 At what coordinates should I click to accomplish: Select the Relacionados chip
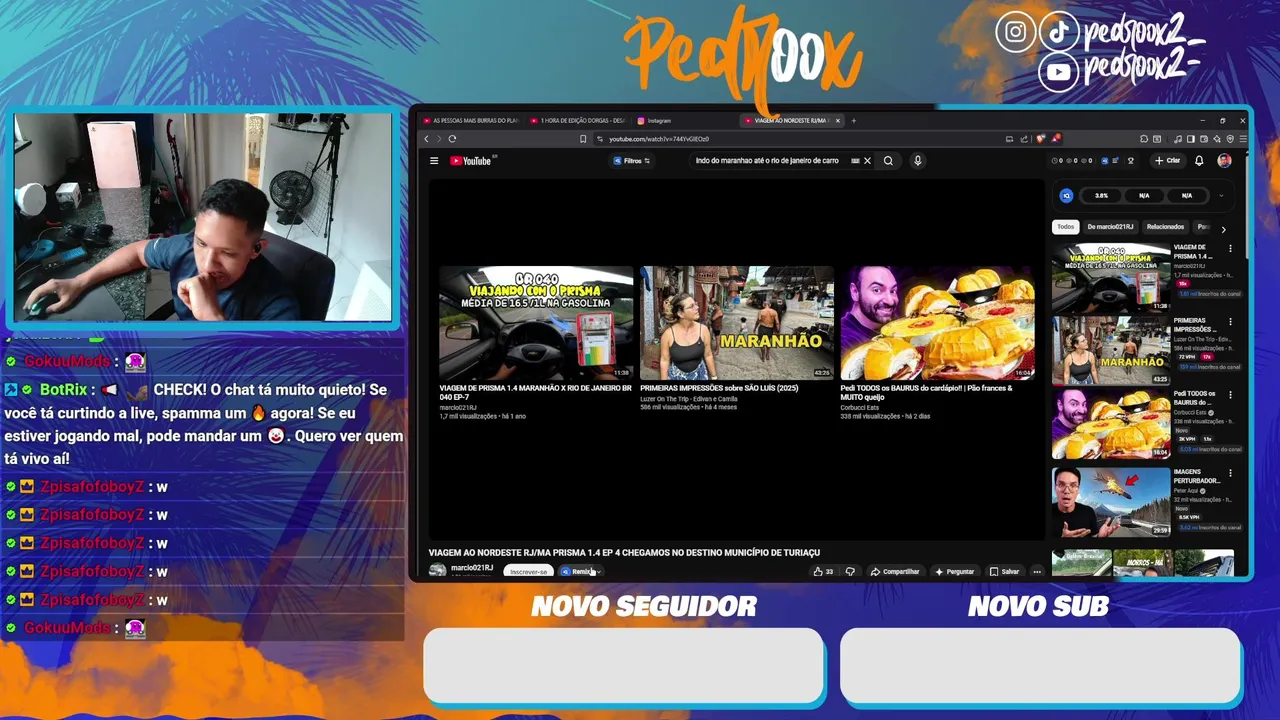click(x=1165, y=227)
